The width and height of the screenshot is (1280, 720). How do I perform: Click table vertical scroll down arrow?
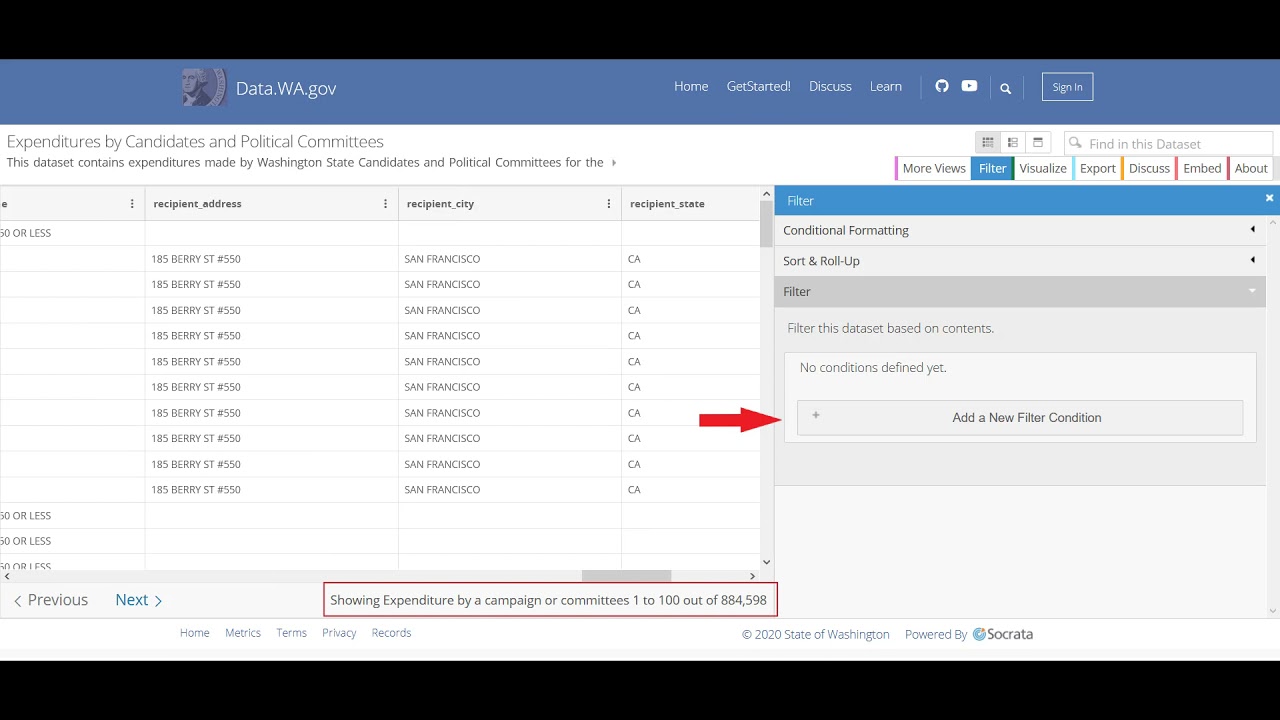(767, 563)
